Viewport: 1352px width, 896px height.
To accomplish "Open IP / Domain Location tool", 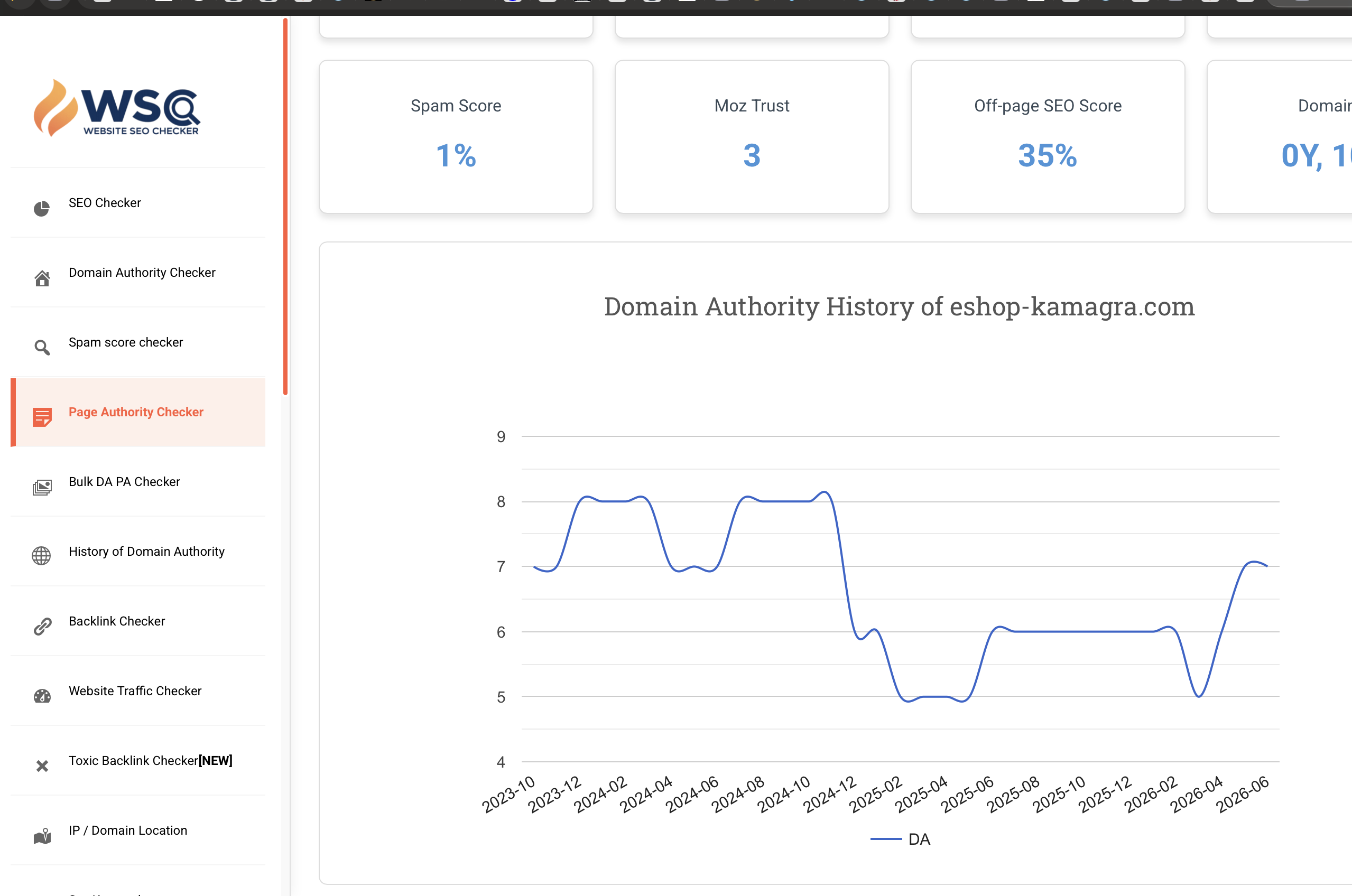I will click(138, 830).
